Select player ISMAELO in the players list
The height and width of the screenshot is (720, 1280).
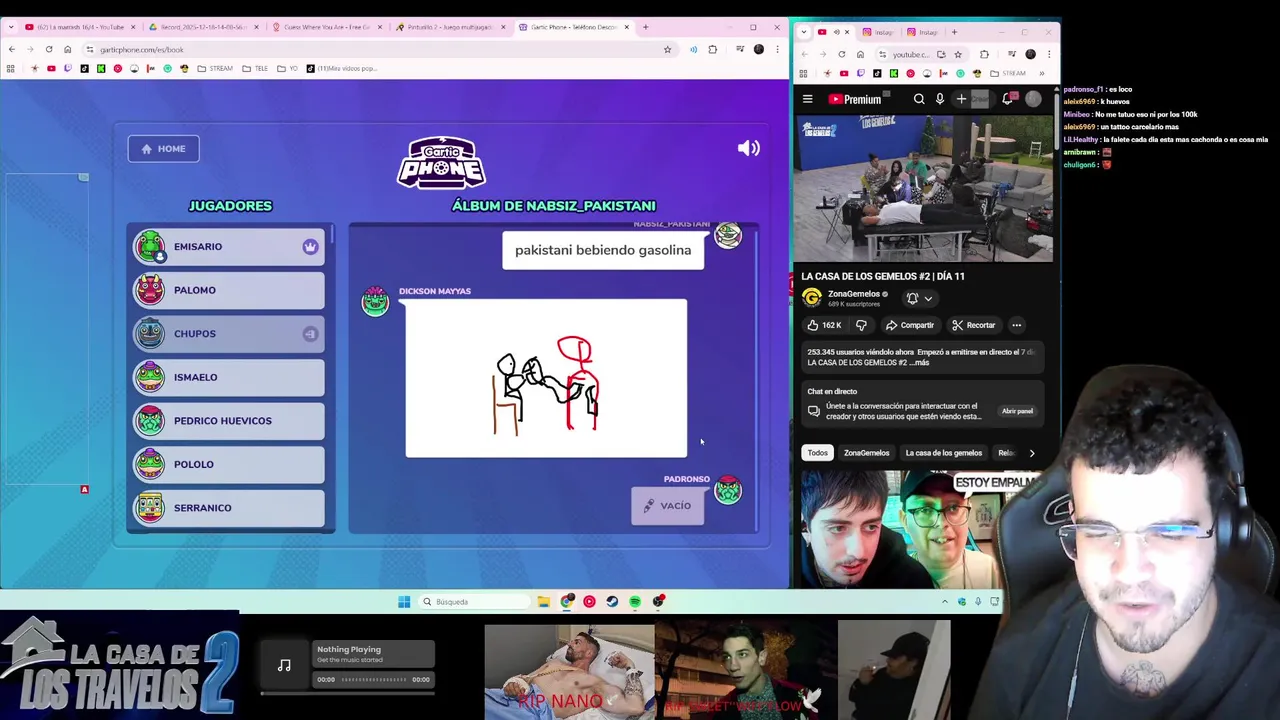(229, 377)
